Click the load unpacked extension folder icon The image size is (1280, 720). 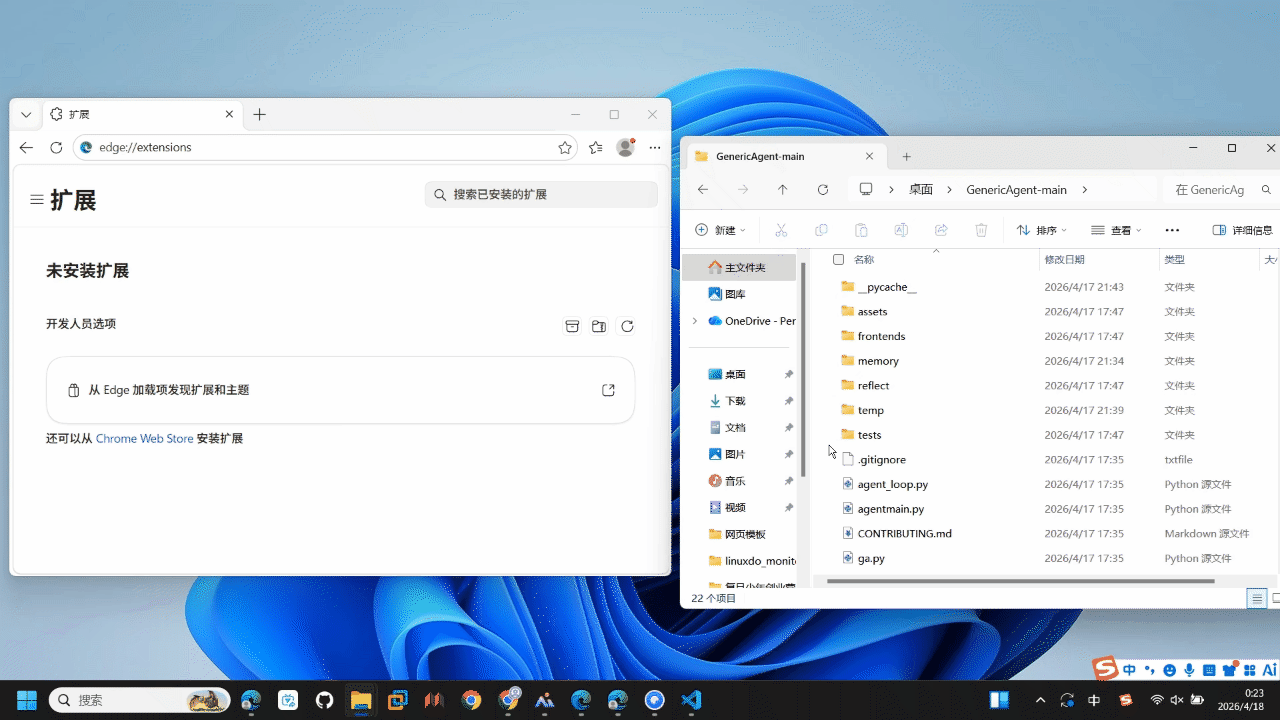click(x=599, y=326)
